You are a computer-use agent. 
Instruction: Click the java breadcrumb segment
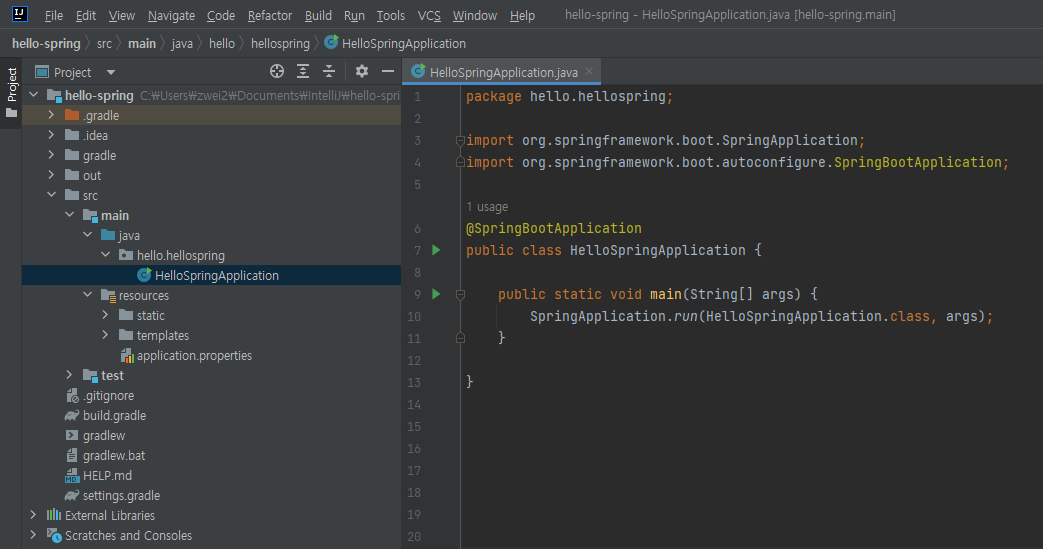coord(182,43)
